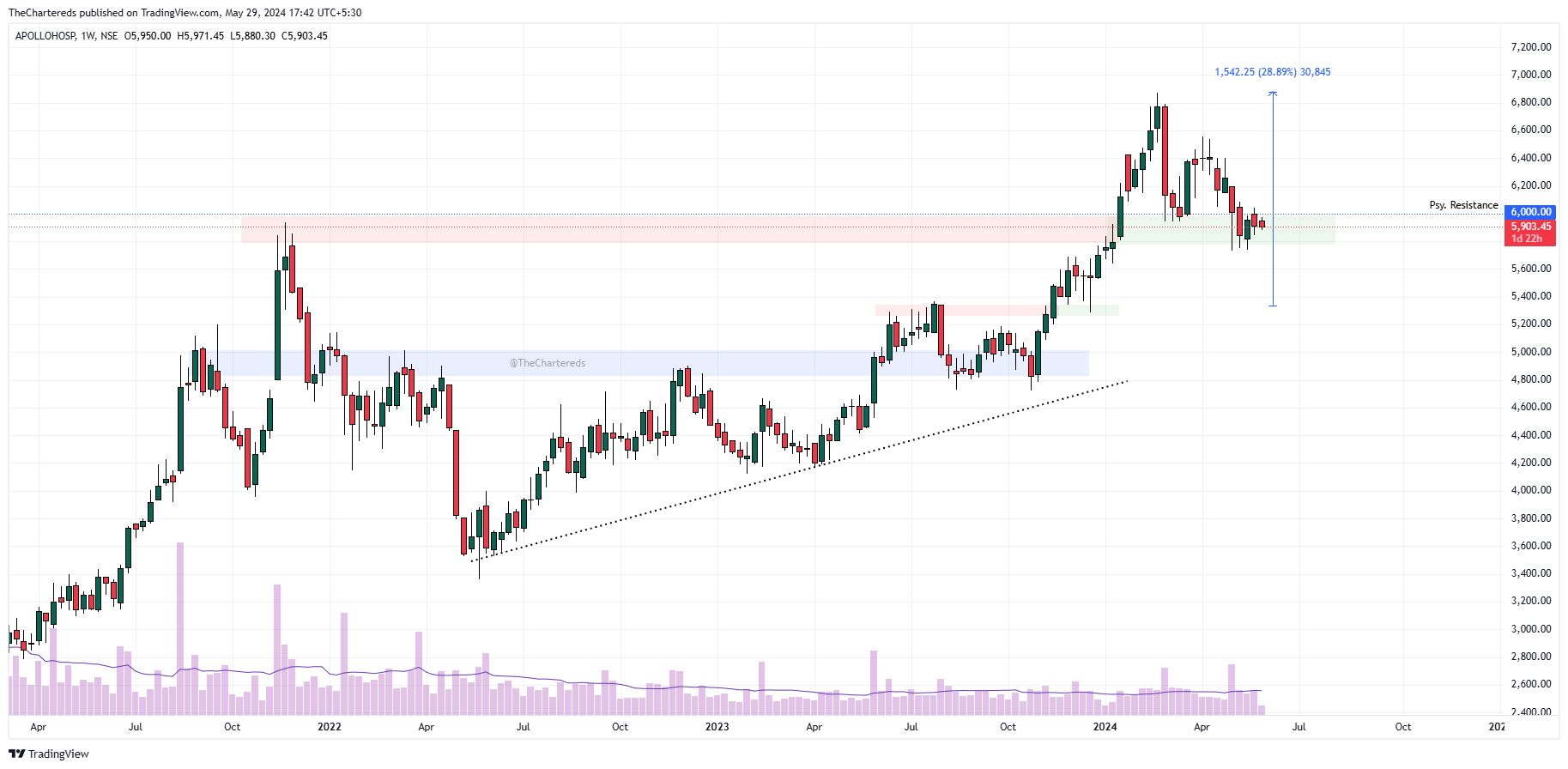Screen dimensions: 1568x769
Task: Click the 4,400.00 price axis label
Action: [x=1531, y=435]
